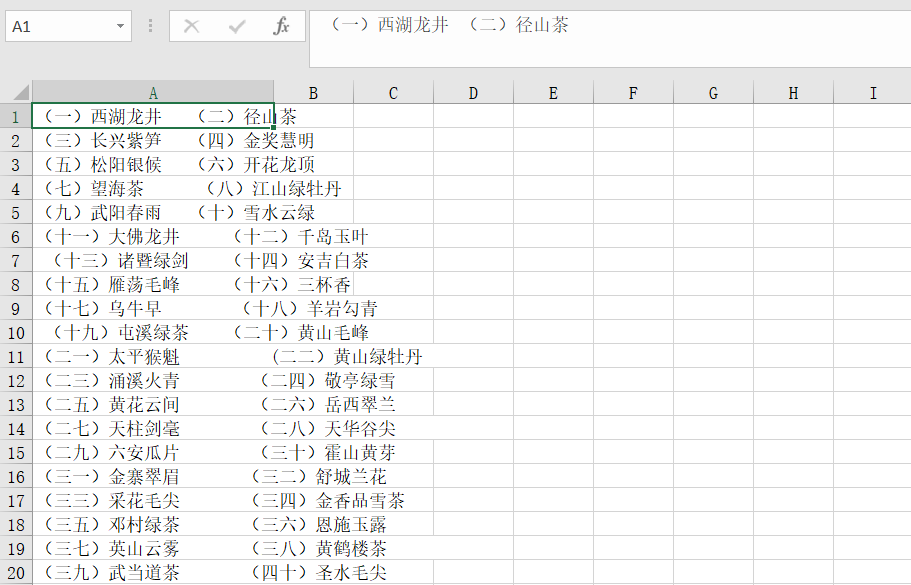Click the Cancel (X) icon beside formula bar
The height and width of the screenshot is (585, 911).
[190, 26]
